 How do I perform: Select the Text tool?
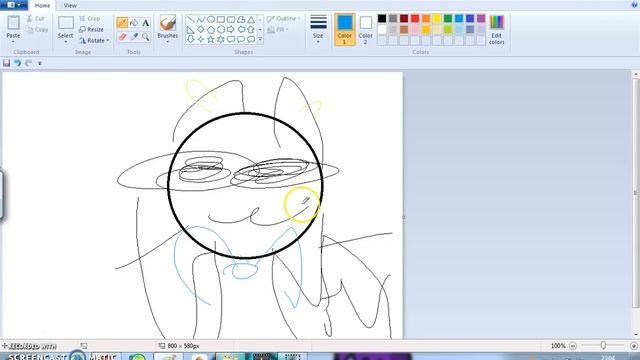146,23
